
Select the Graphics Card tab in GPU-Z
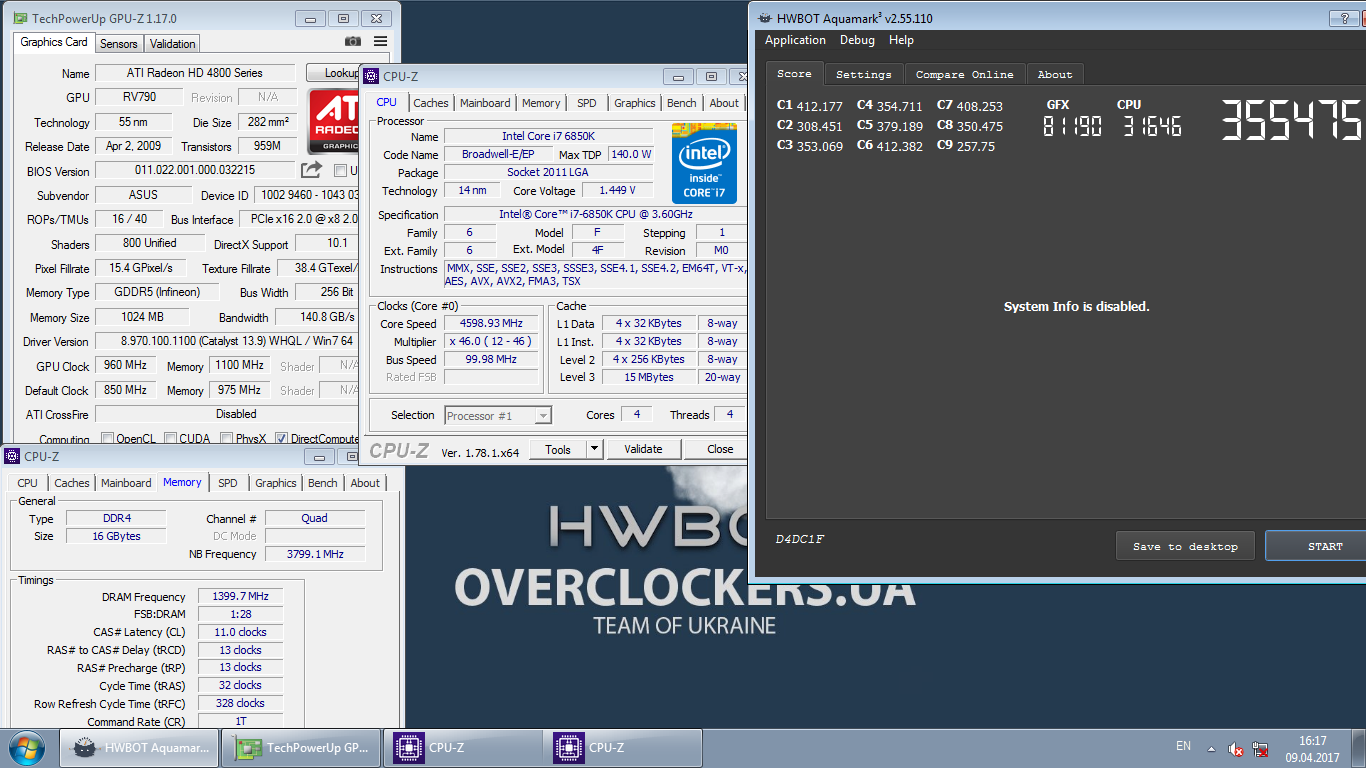[x=54, y=42]
